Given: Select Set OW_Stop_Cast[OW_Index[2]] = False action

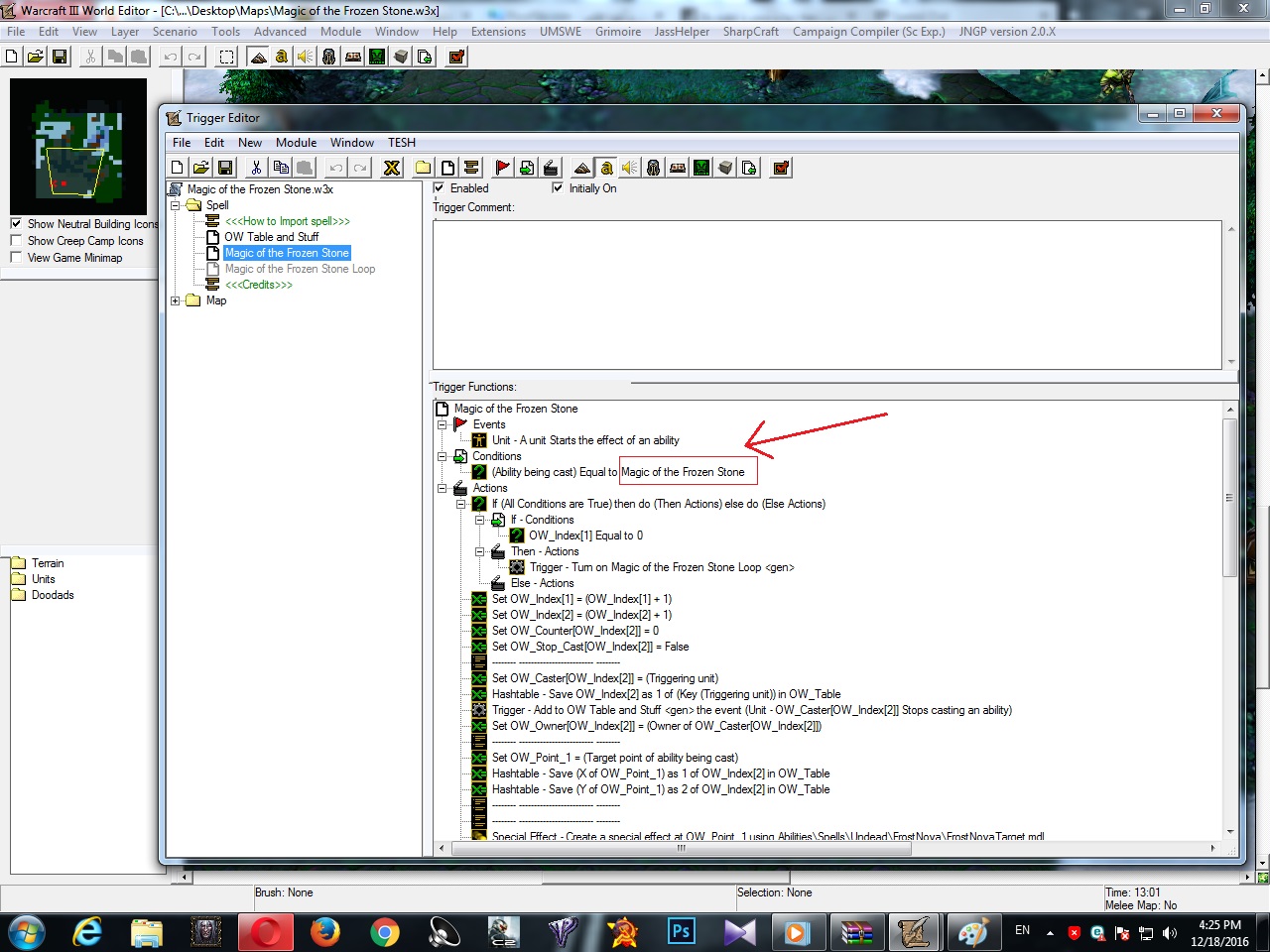Looking at the screenshot, I should (590, 647).
